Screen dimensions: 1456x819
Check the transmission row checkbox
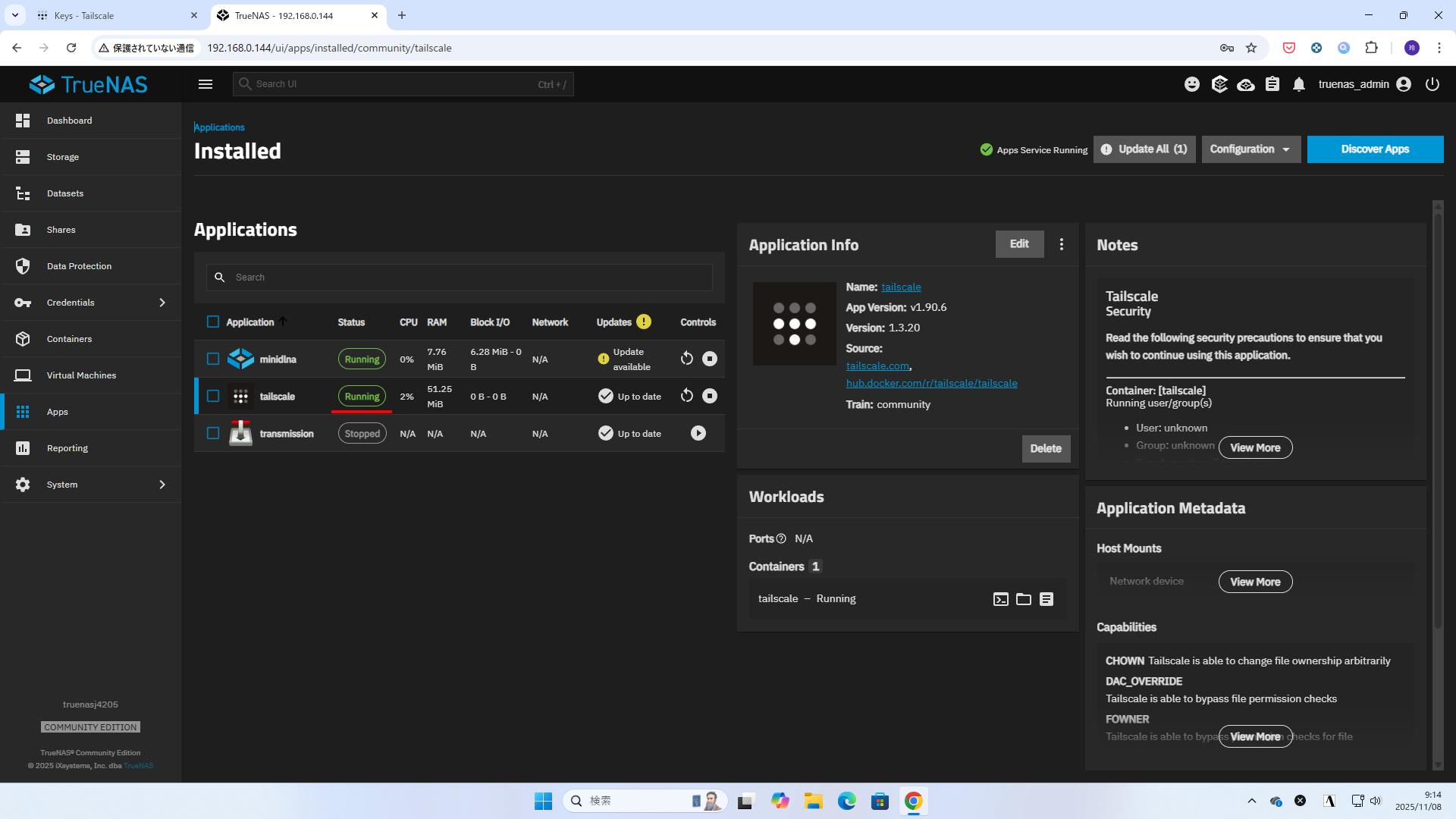213,433
